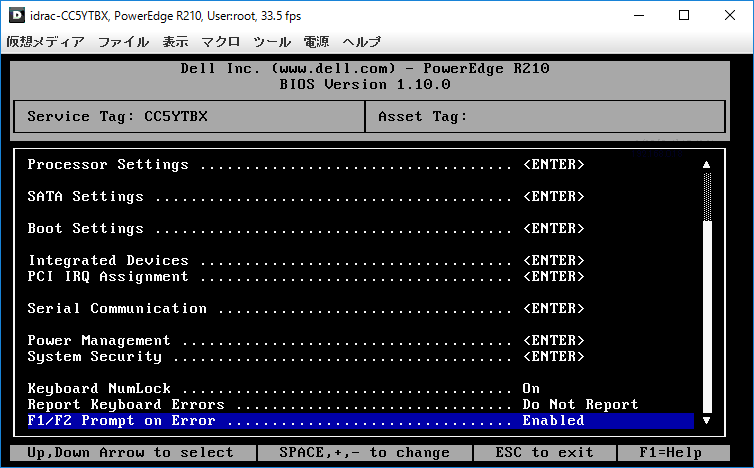Click the iDRAC console window icon

(17, 15)
